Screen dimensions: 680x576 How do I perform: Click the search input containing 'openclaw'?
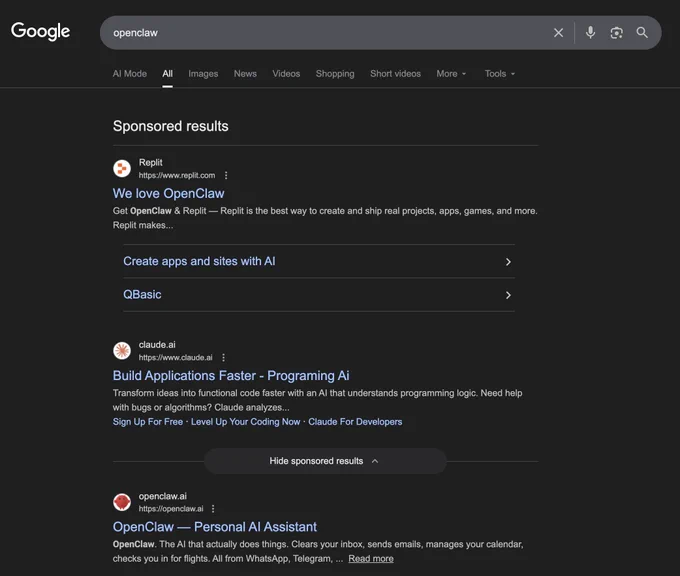click(325, 33)
